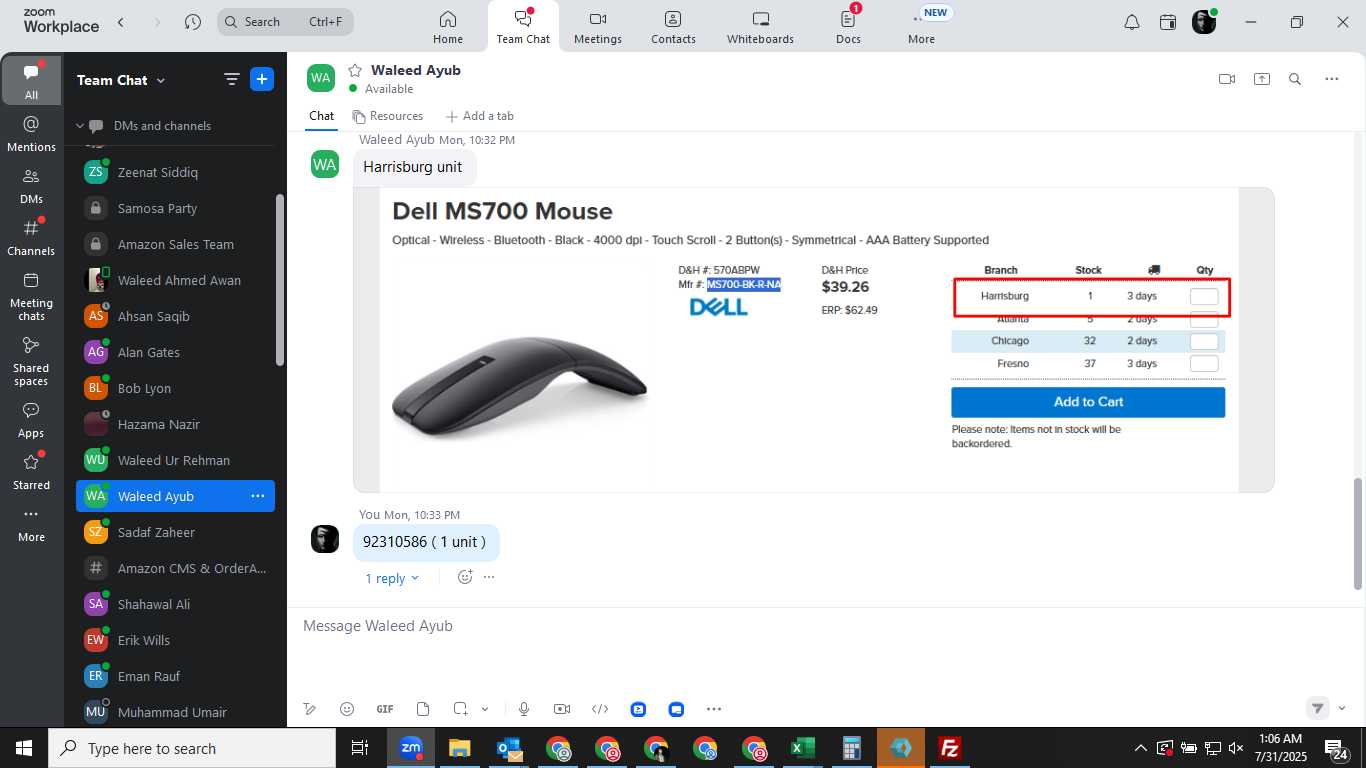The width and height of the screenshot is (1366, 768).
Task: Open Channels in the left sidebar
Action: [x=31, y=238]
